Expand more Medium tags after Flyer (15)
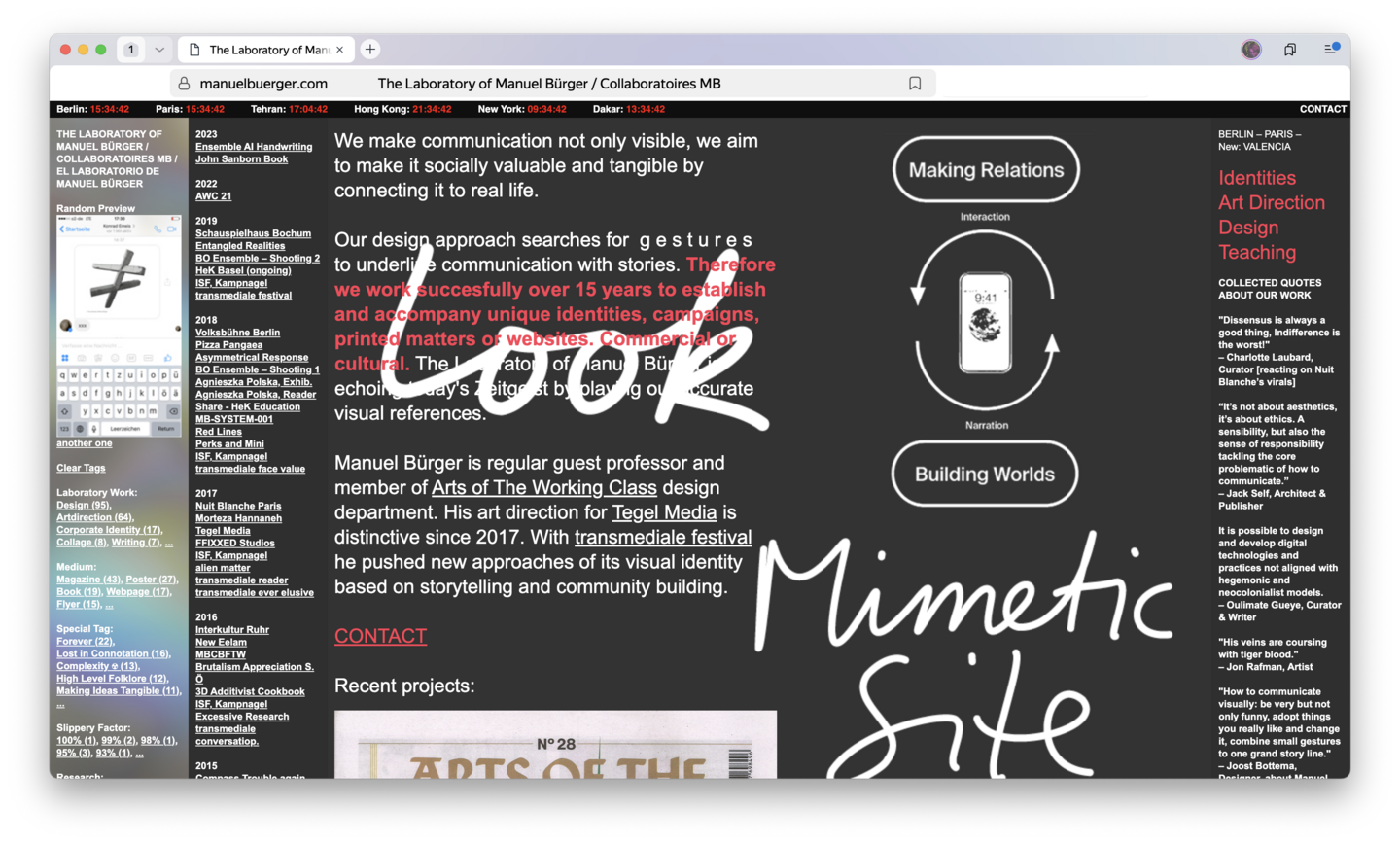 pyautogui.click(x=109, y=605)
